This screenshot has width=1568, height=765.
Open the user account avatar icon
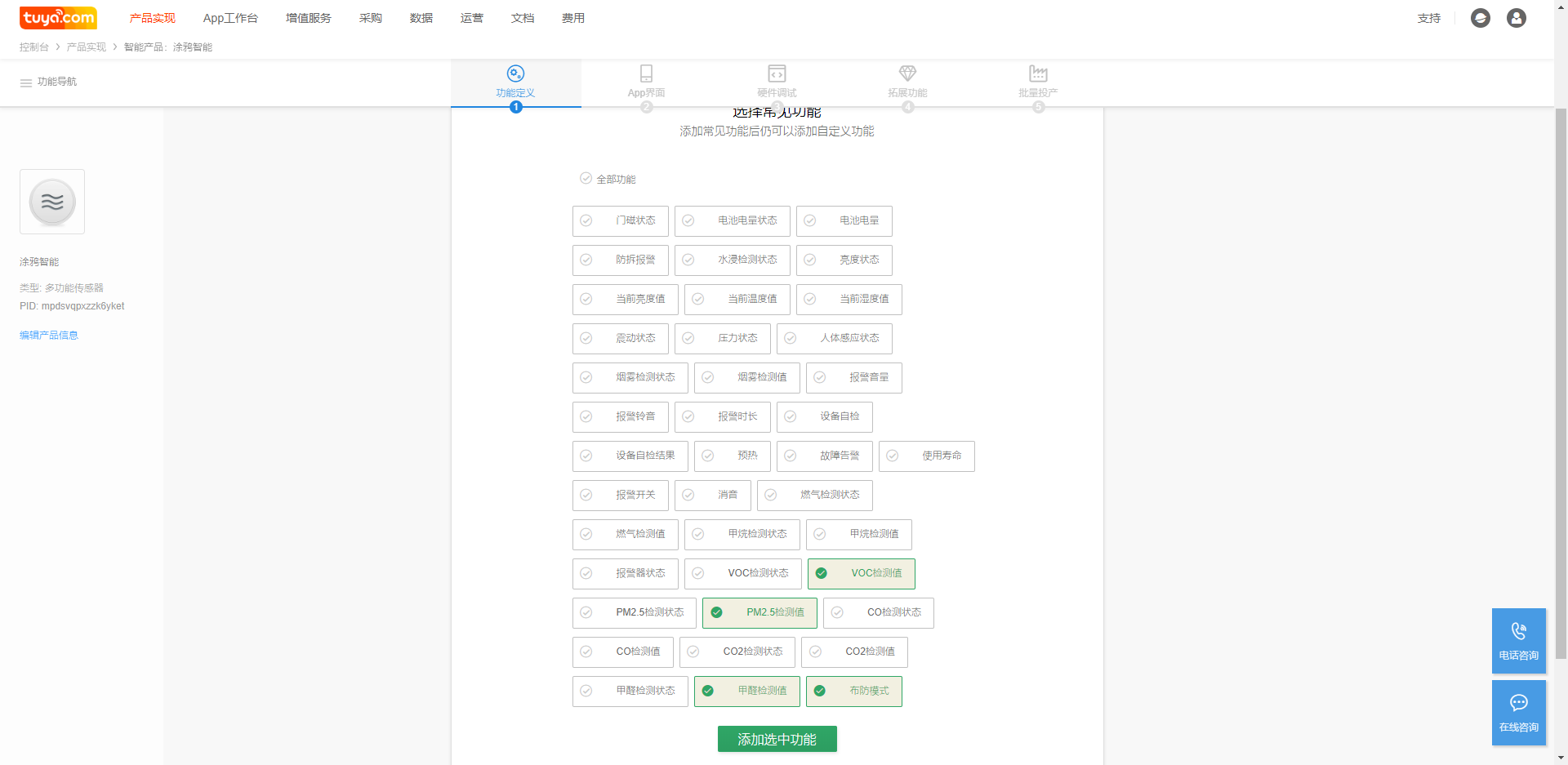[x=1517, y=18]
